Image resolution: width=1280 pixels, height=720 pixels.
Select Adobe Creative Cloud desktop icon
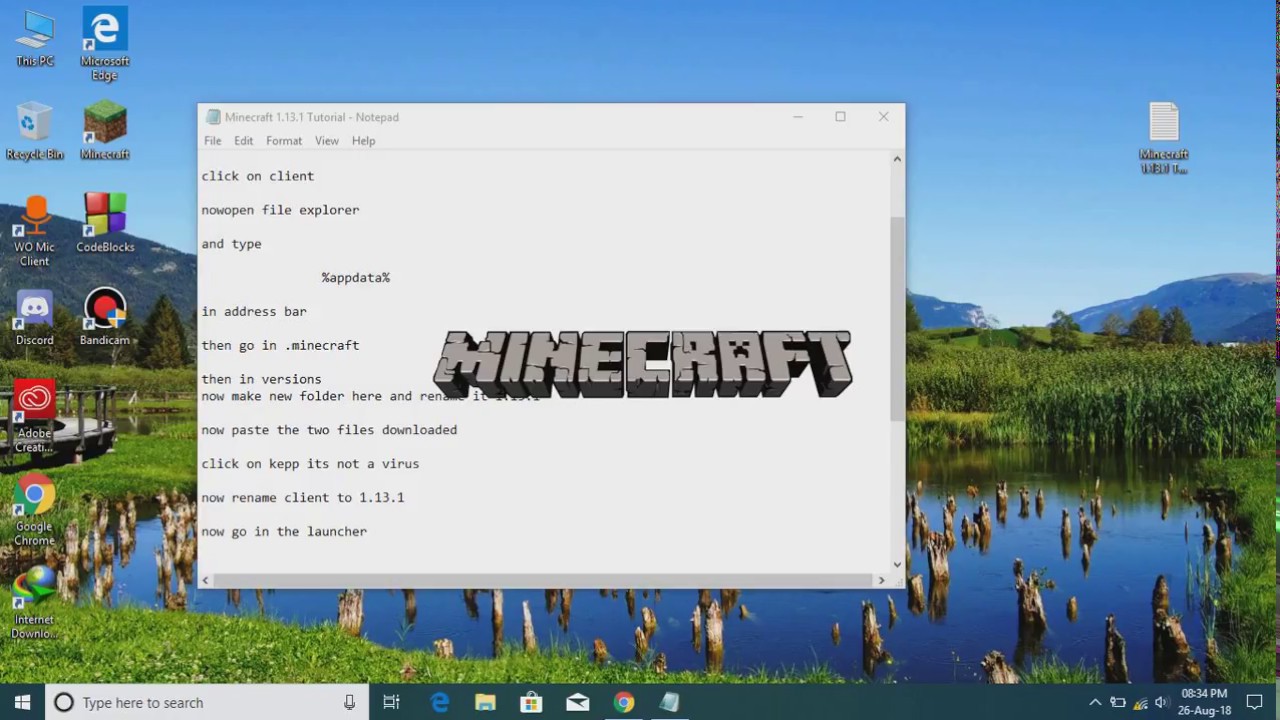coord(34,417)
